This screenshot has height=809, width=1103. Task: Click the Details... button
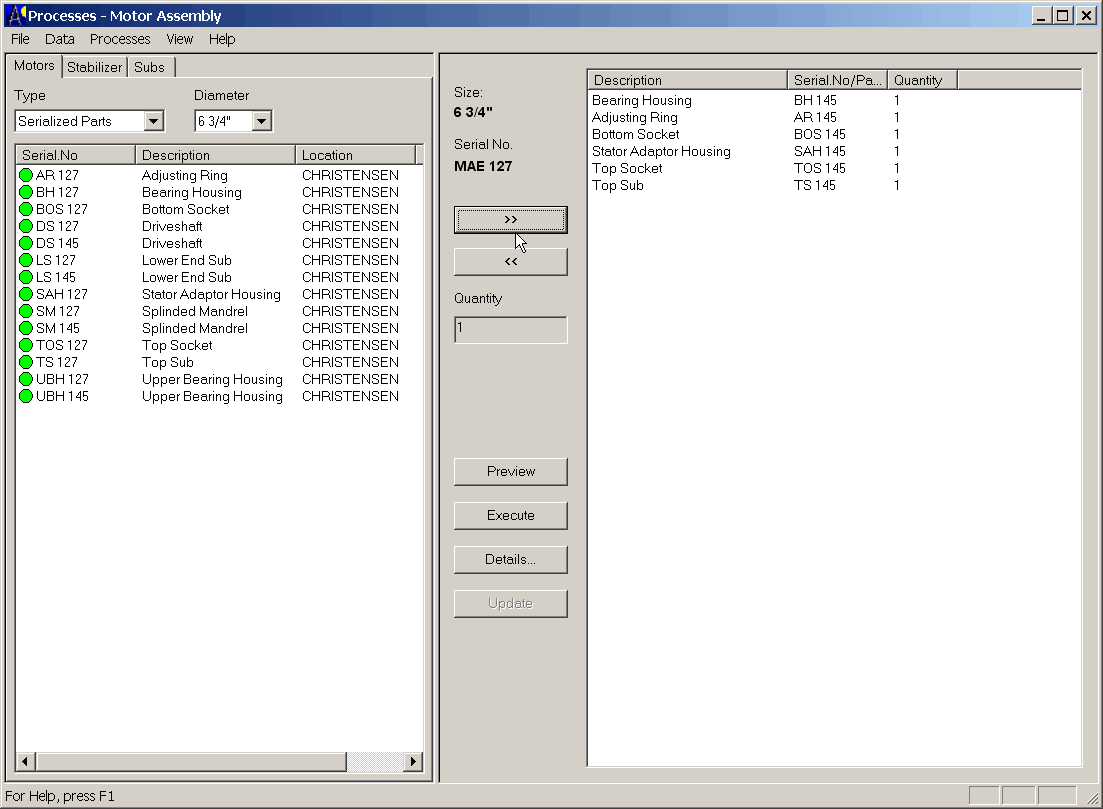click(x=511, y=560)
